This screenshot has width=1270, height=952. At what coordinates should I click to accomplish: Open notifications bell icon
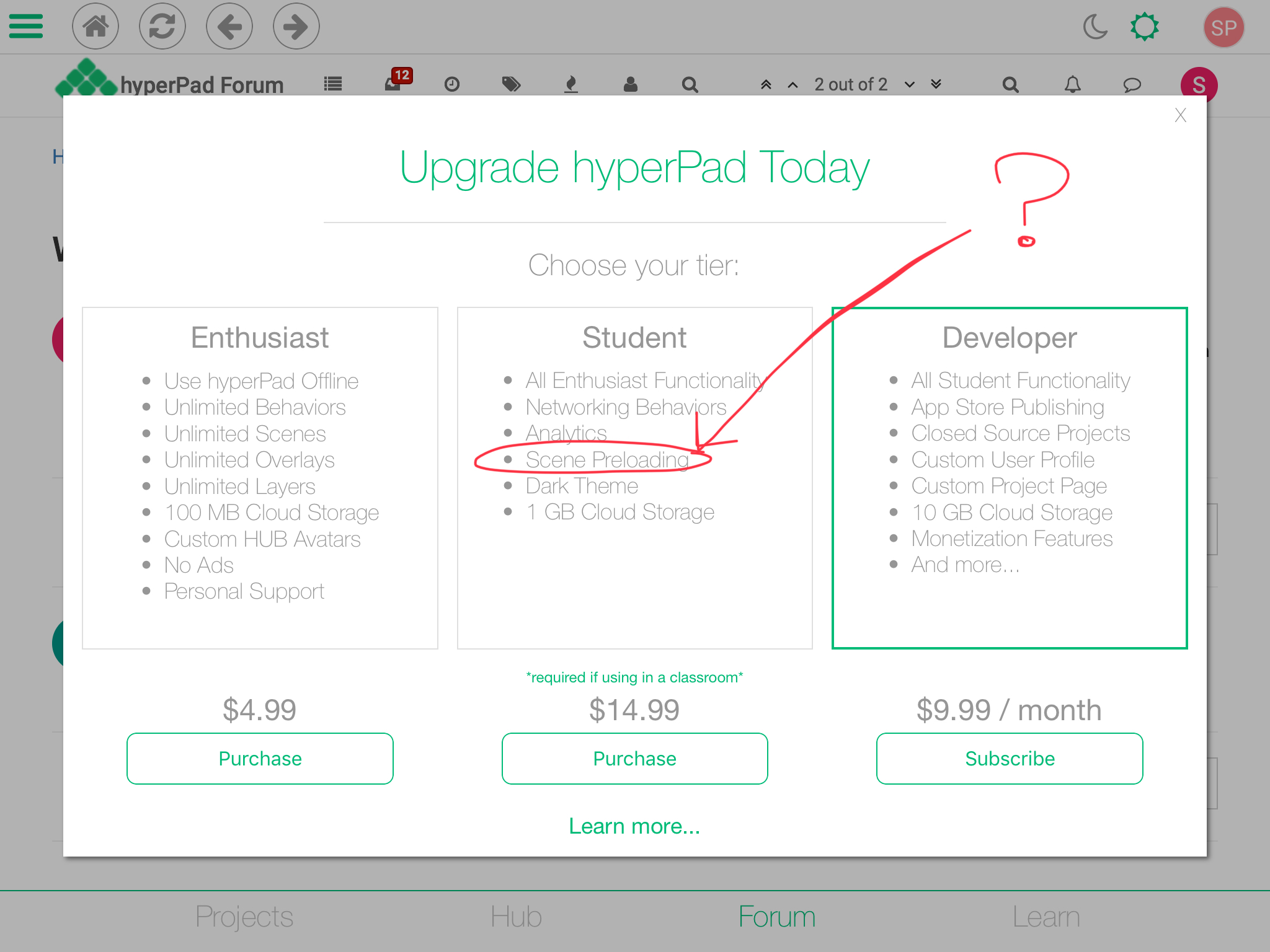pos(1072,84)
